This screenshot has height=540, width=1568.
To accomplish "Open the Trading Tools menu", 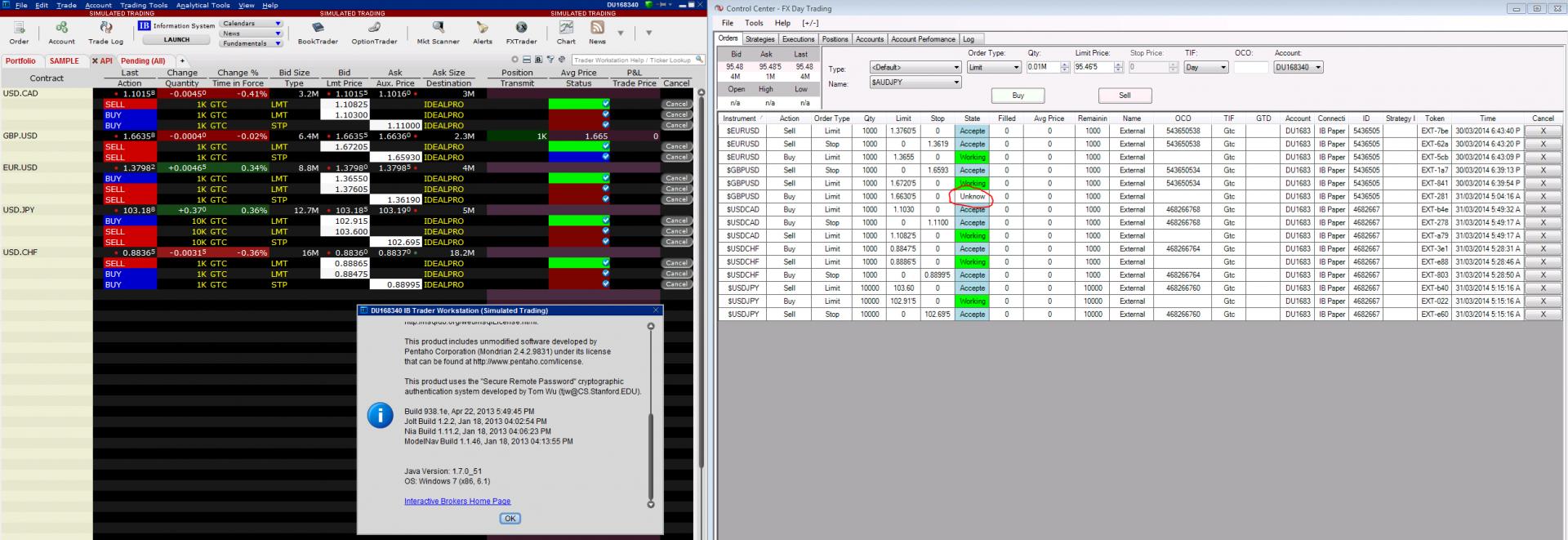I will coord(144,5).
